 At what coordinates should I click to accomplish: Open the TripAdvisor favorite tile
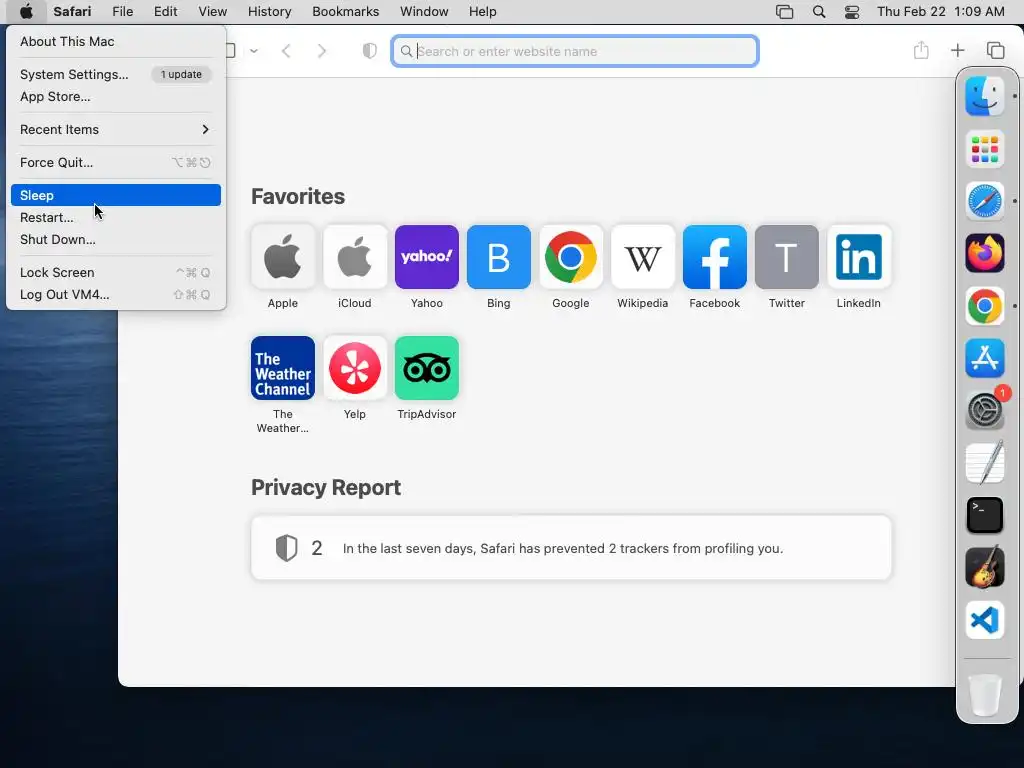426,368
